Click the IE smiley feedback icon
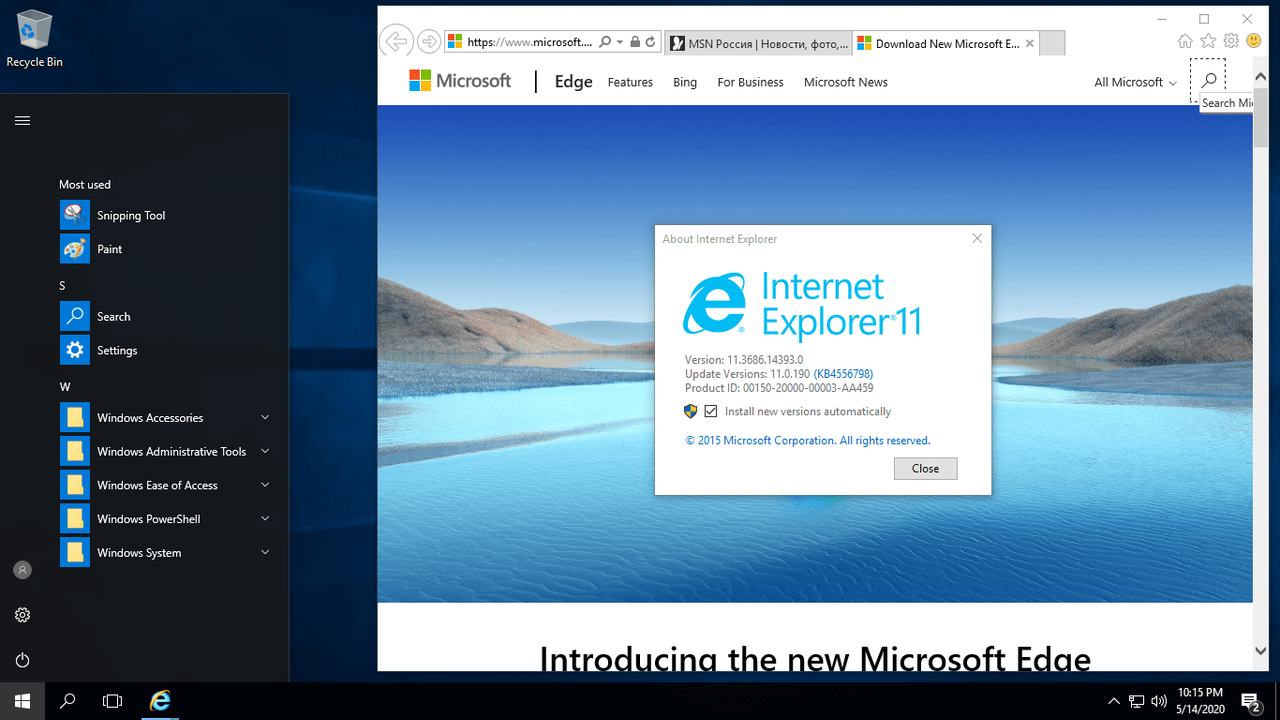Screen dimensions: 1280x720 tap(1253, 41)
